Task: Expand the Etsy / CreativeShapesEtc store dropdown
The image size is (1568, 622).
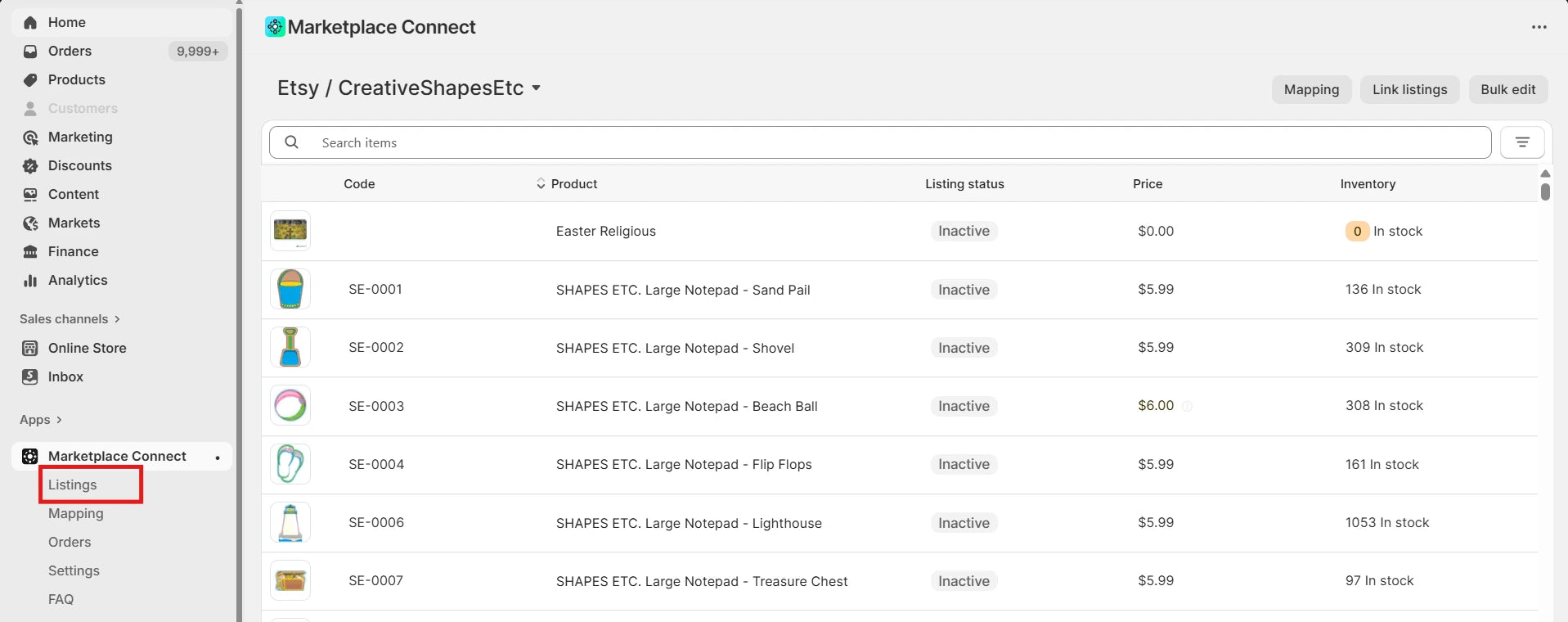Action: coord(537,88)
